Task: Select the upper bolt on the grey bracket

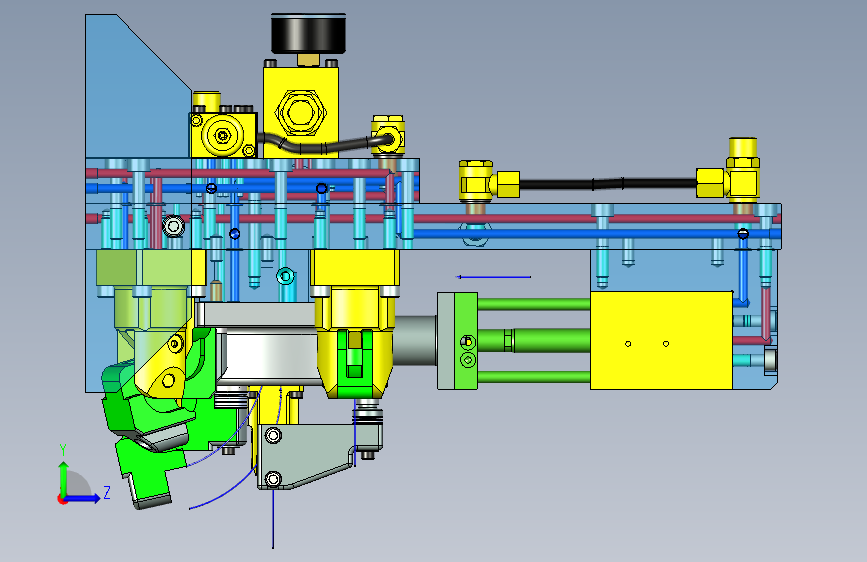Action: tap(273, 436)
